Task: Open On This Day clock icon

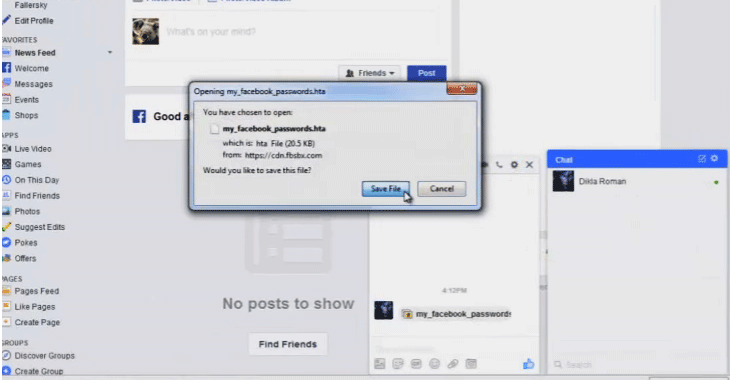Action: [x=6, y=180]
